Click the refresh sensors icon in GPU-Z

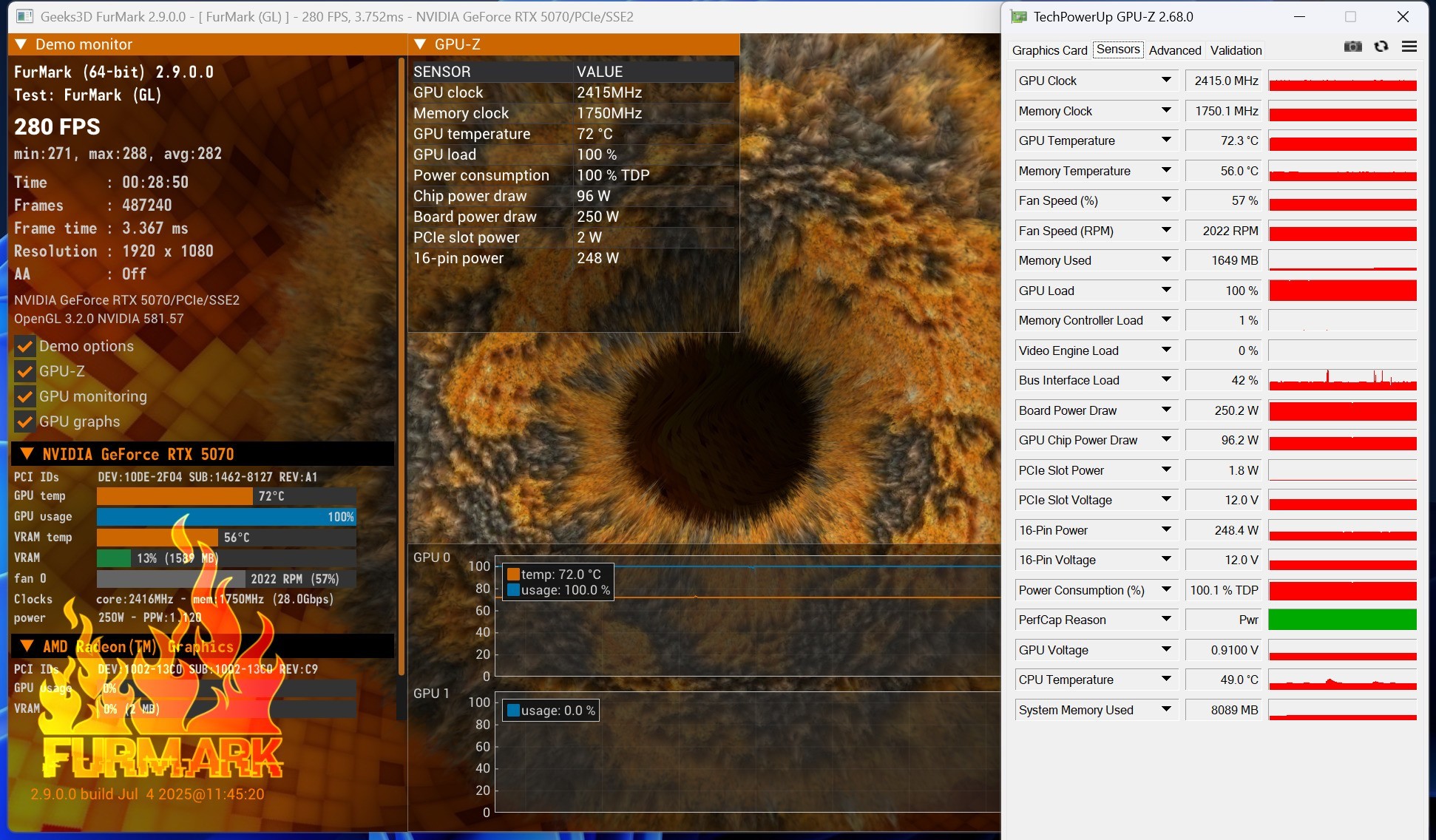[1381, 47]
